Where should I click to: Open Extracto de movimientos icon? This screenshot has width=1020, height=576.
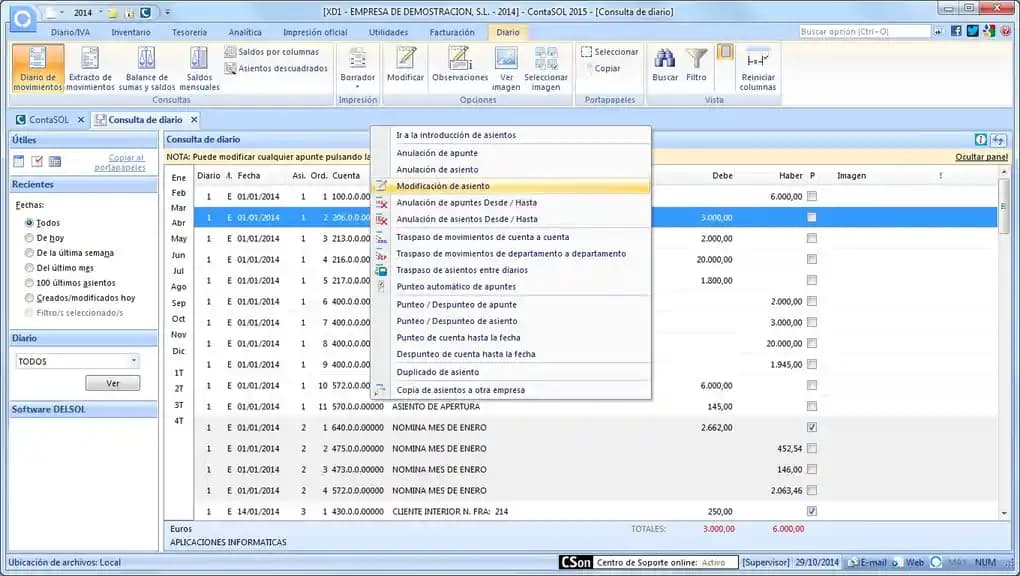coord(91,58)
